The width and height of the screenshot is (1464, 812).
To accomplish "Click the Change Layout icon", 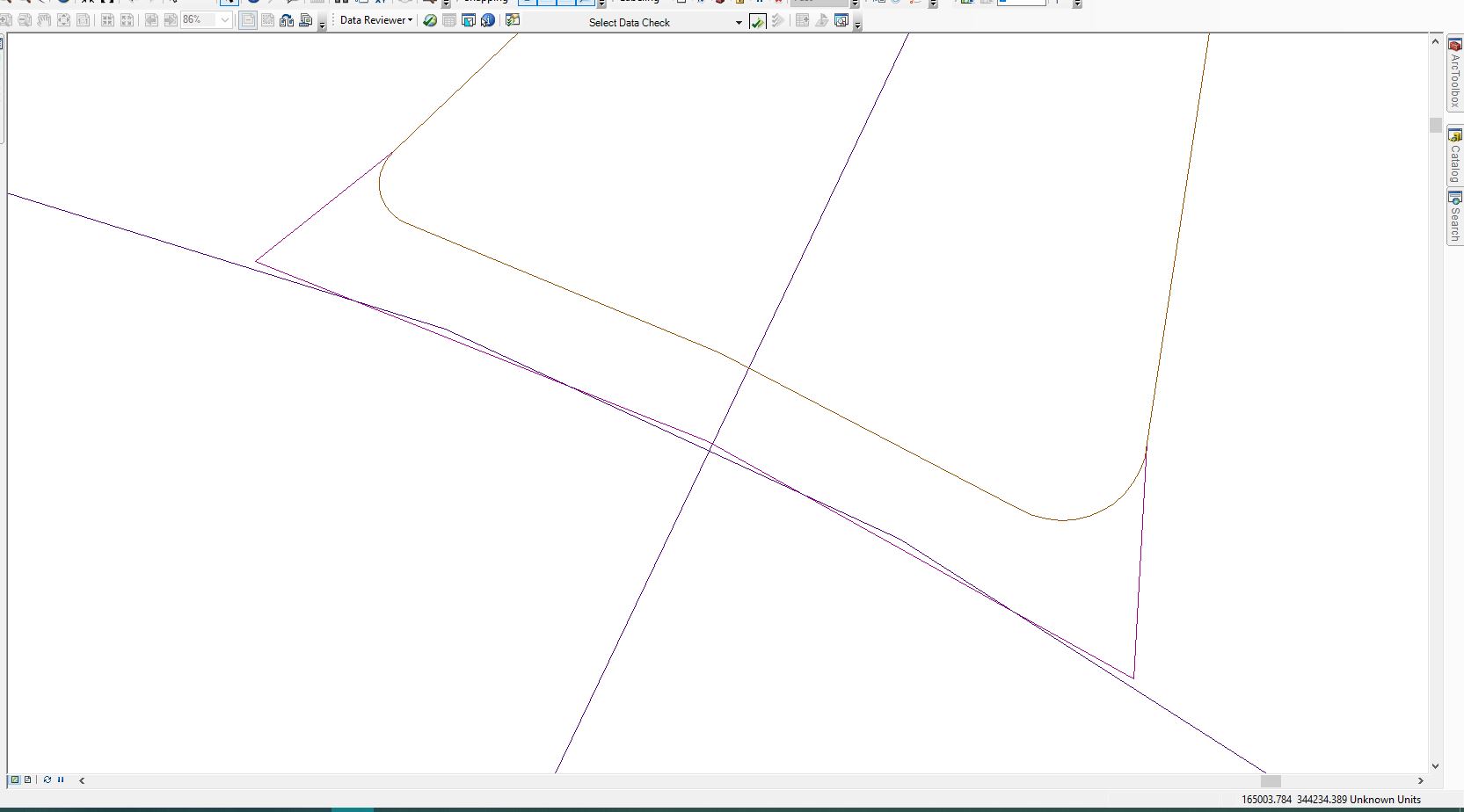I will click(x=287, y=19).
